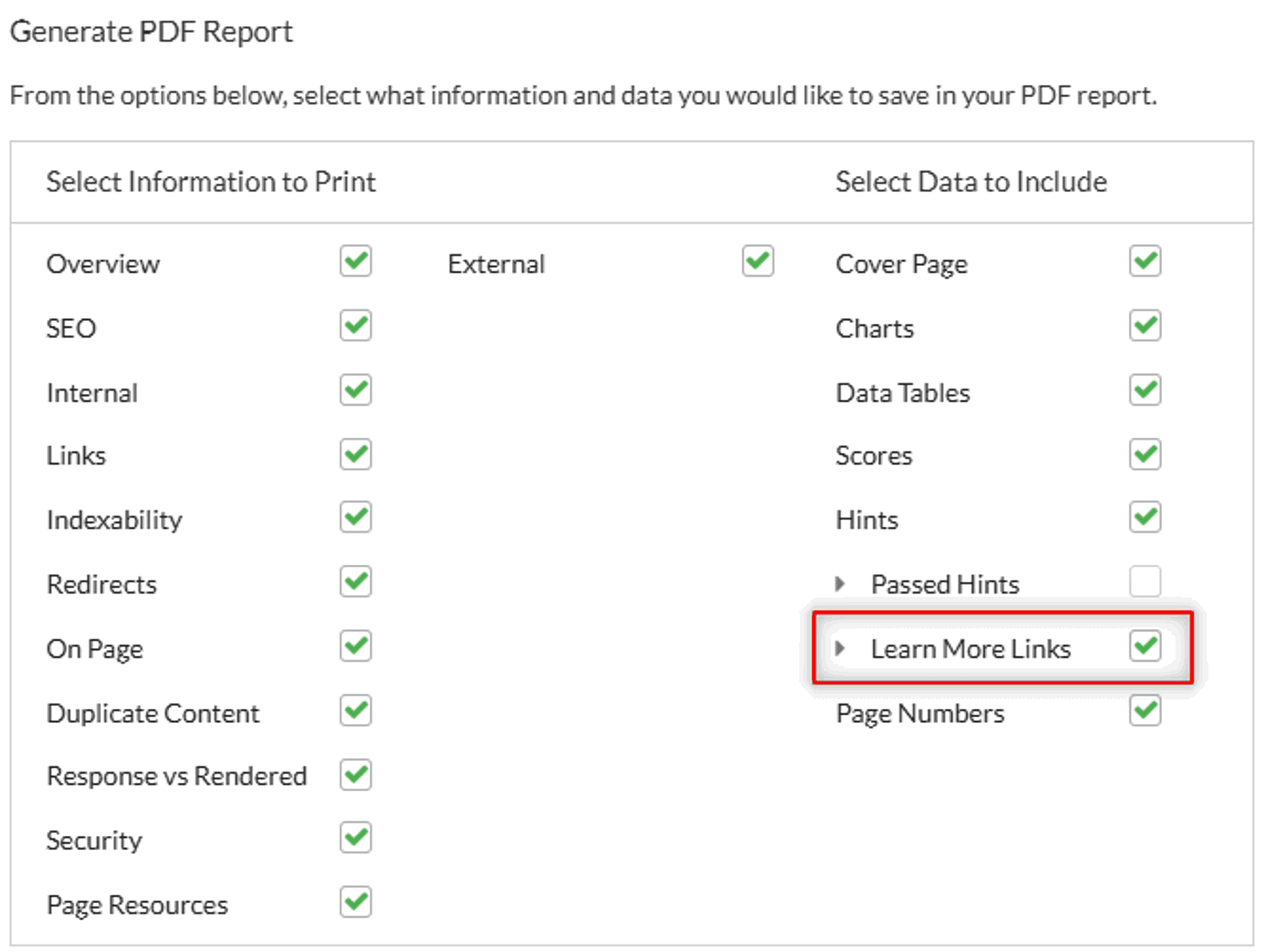
Task: Uncheck the Data Tables option
Action: [1144, 390]
